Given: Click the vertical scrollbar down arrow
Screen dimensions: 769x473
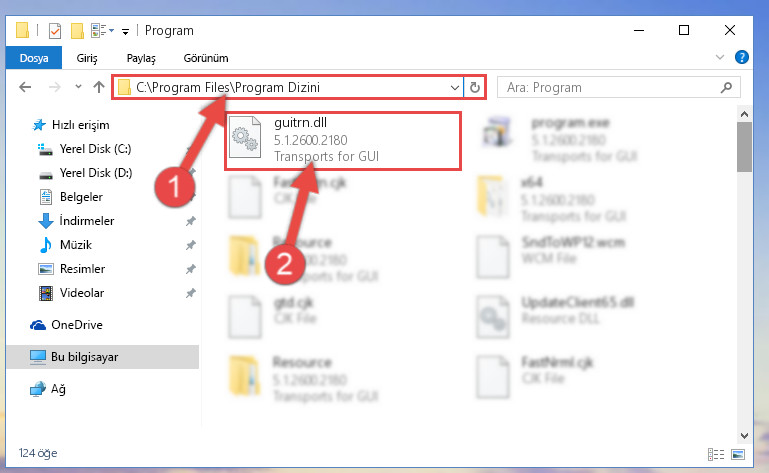Looking at the screenshot, I should point(744,436).
